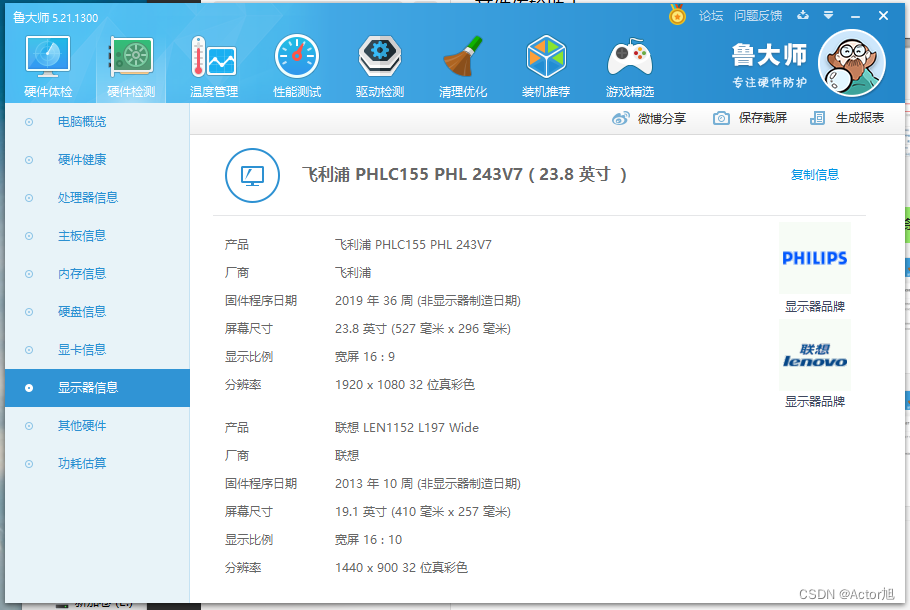Viewport: 910px width, 610px height.
Task: Open the title bar dropdown menu arrow
Action: 829,15
